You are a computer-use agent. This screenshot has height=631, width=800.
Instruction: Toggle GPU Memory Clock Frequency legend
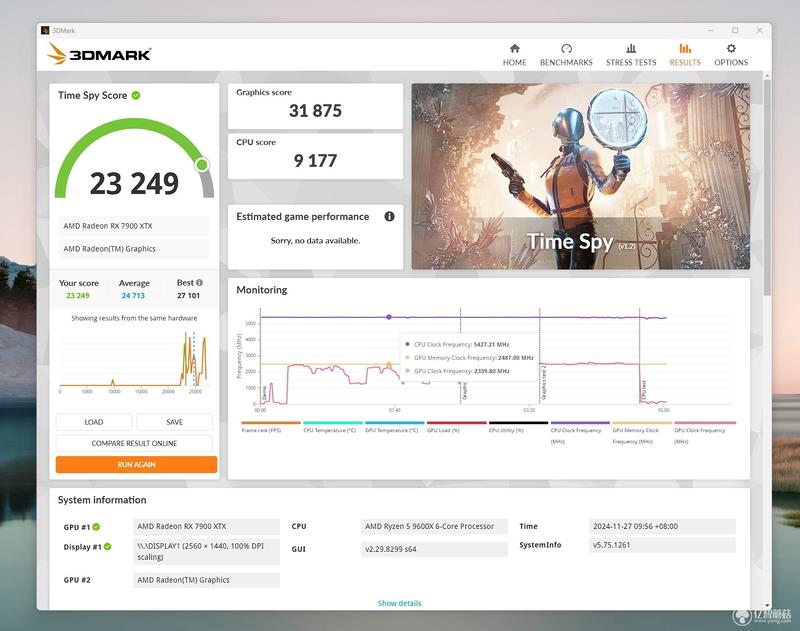(642, 433)
